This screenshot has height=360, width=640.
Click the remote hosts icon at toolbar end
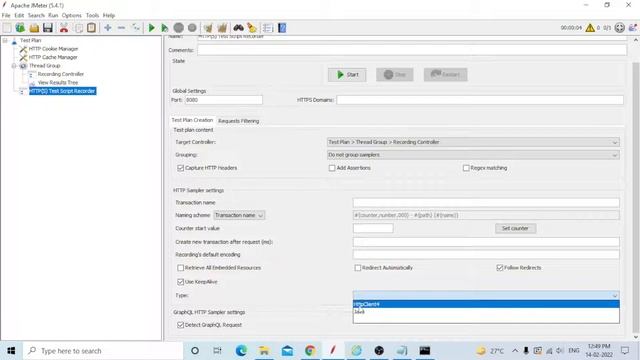(632, 28)
